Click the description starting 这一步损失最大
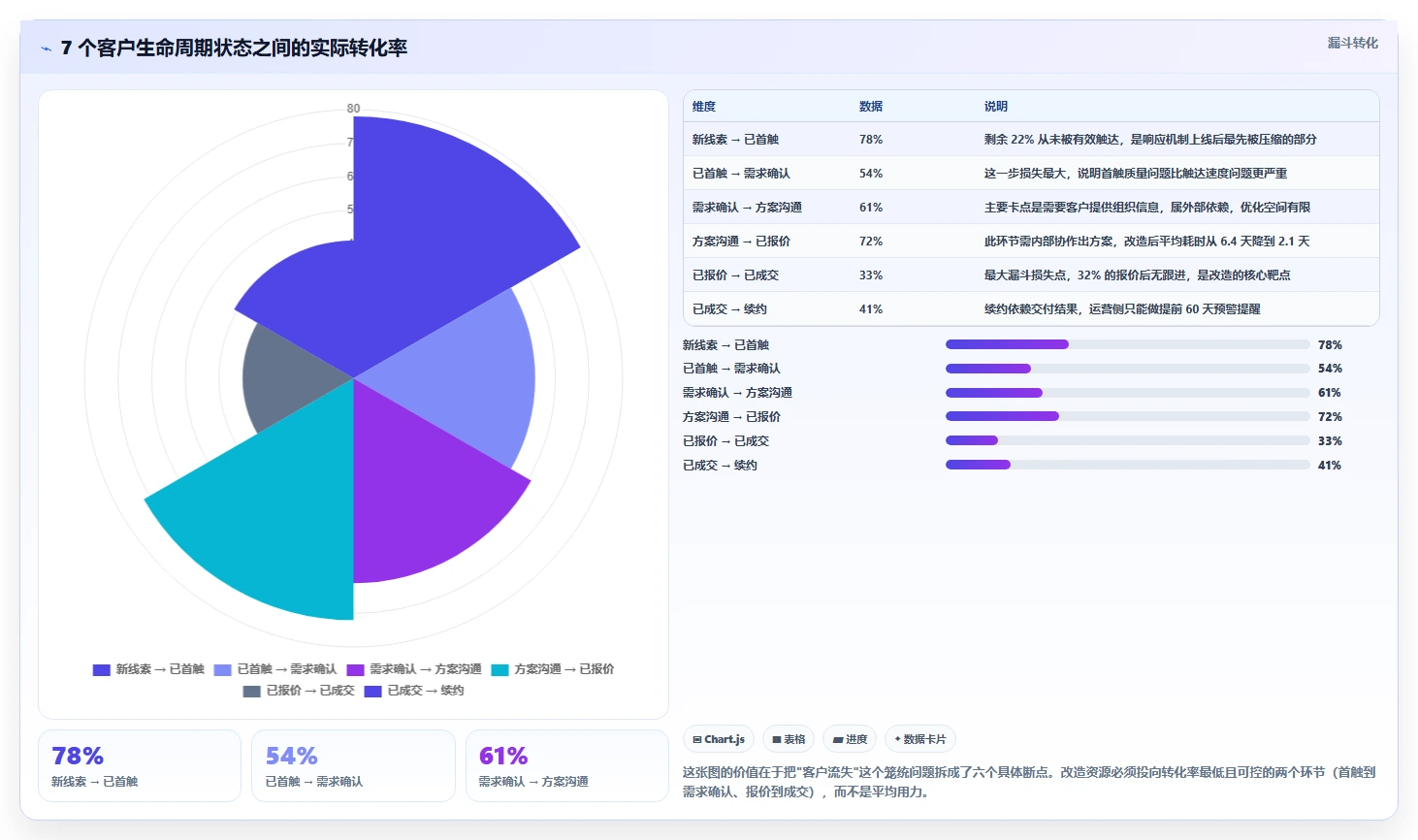The image size is (1418, 840). click(1136, 174)
